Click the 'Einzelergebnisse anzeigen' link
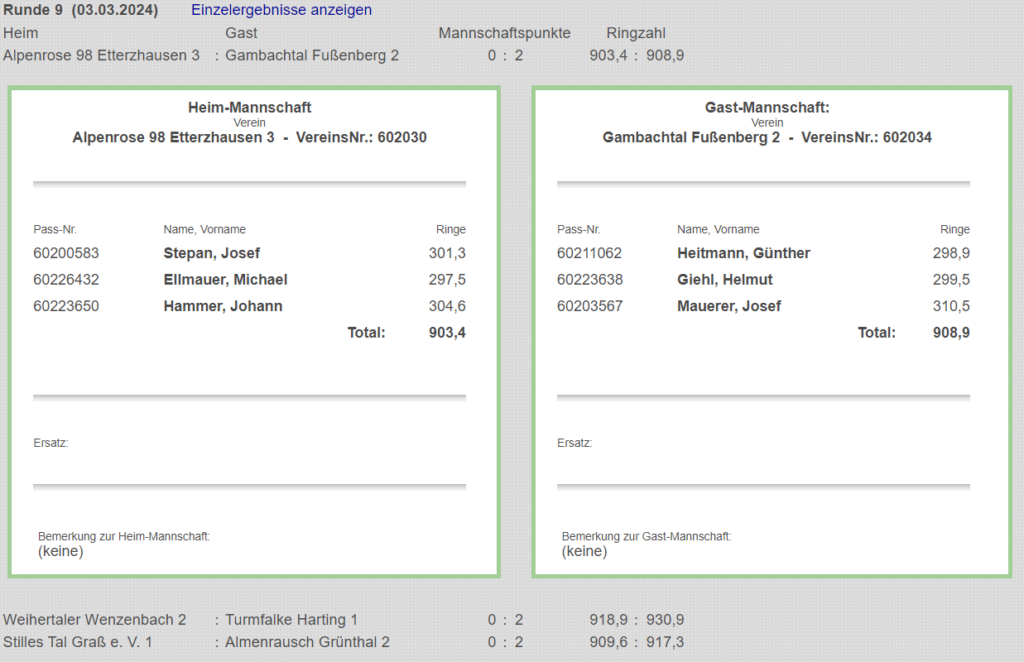Viewport: 1024px width, 662px height. point(281,10)
